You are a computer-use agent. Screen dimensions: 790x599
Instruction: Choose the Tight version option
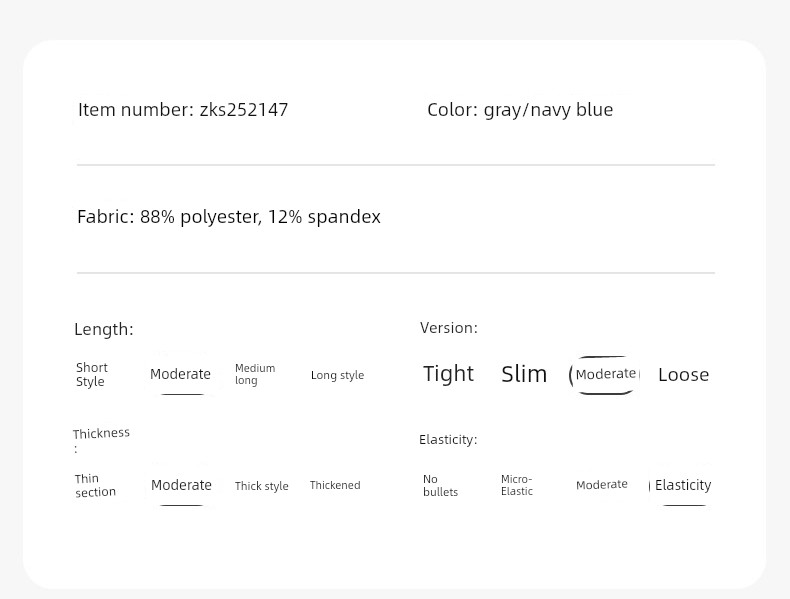[448, 374]
